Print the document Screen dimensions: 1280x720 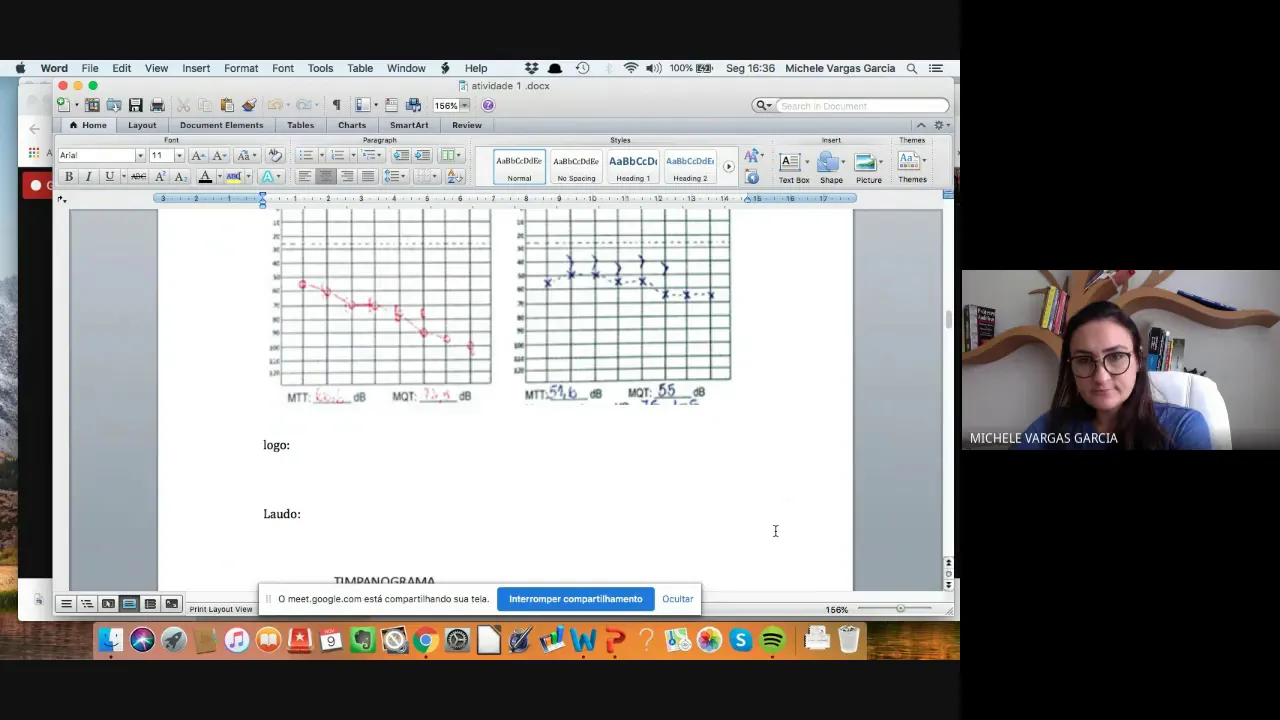point(157,105)
